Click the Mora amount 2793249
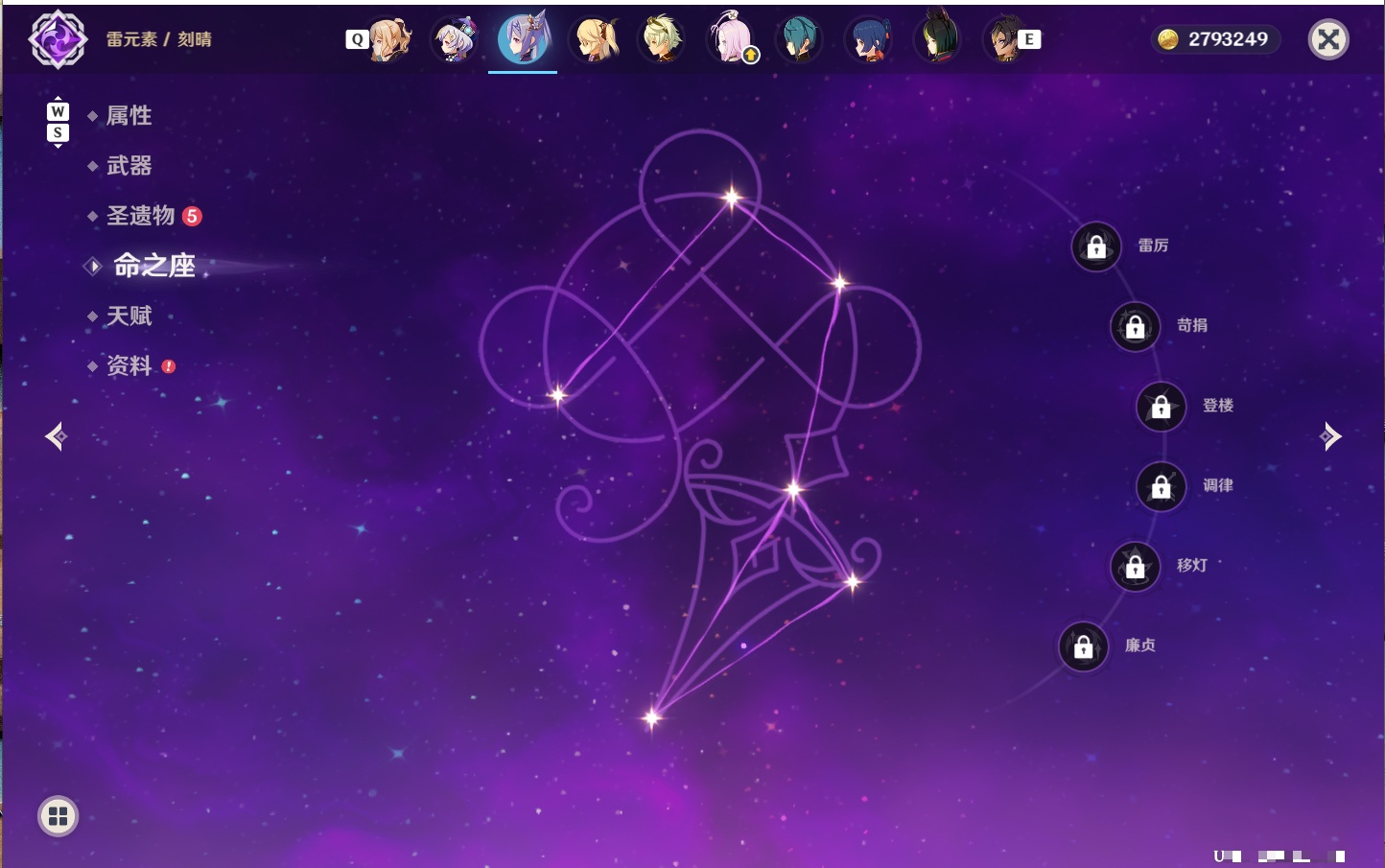Screen dimensions: 1385x868 coord(1228,39)
